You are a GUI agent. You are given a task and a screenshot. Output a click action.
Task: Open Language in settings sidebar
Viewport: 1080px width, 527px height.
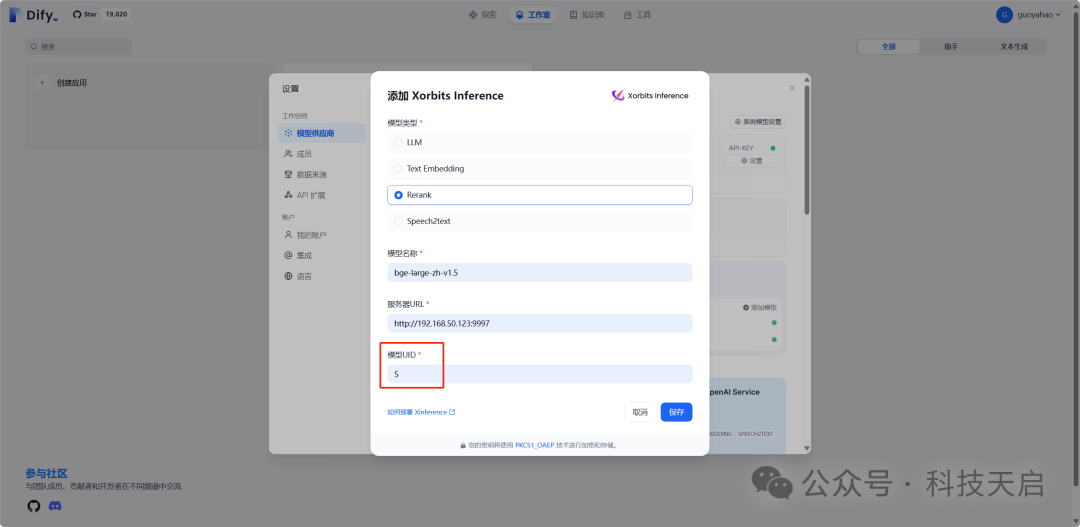[322, 276]
